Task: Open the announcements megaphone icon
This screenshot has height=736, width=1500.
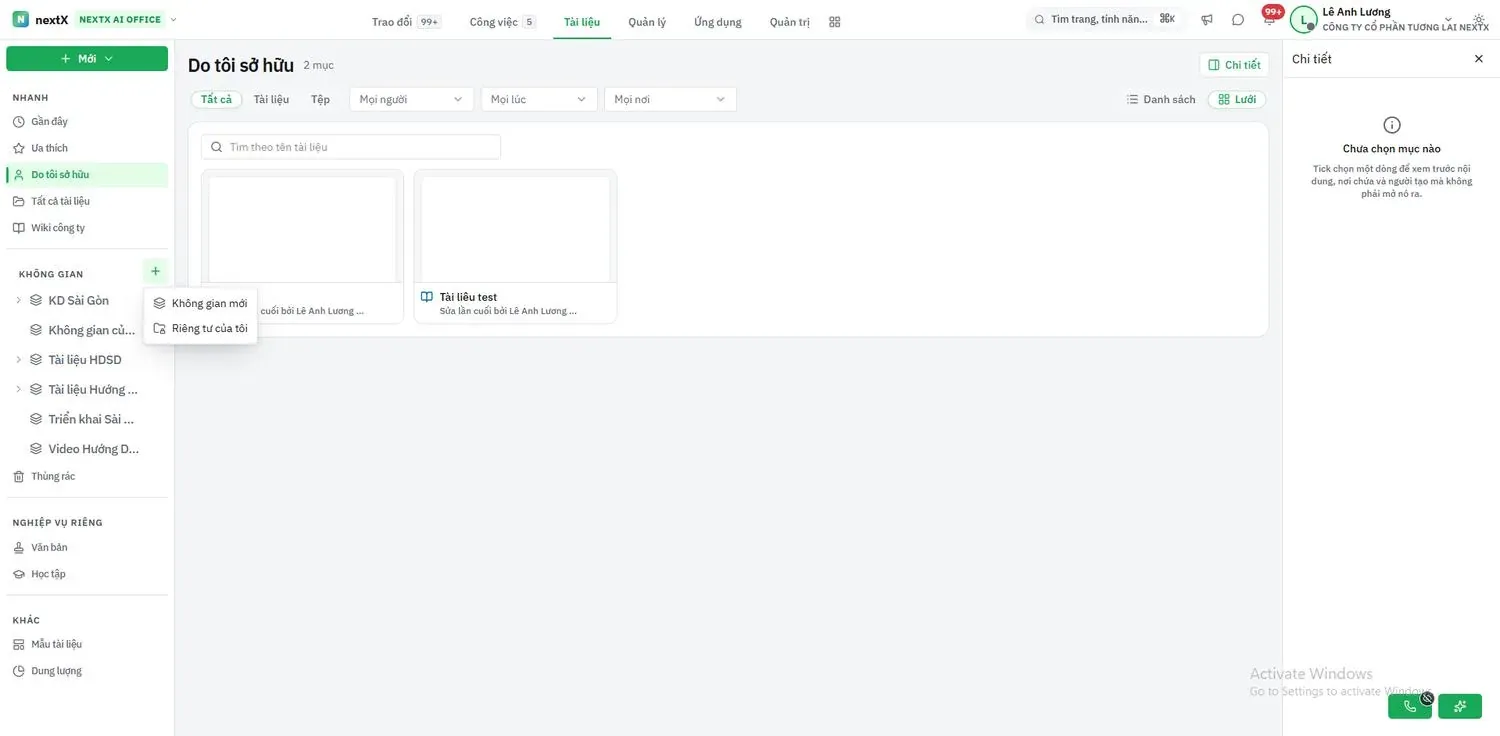Action: pyautogui.click(x=1207, y=20)
